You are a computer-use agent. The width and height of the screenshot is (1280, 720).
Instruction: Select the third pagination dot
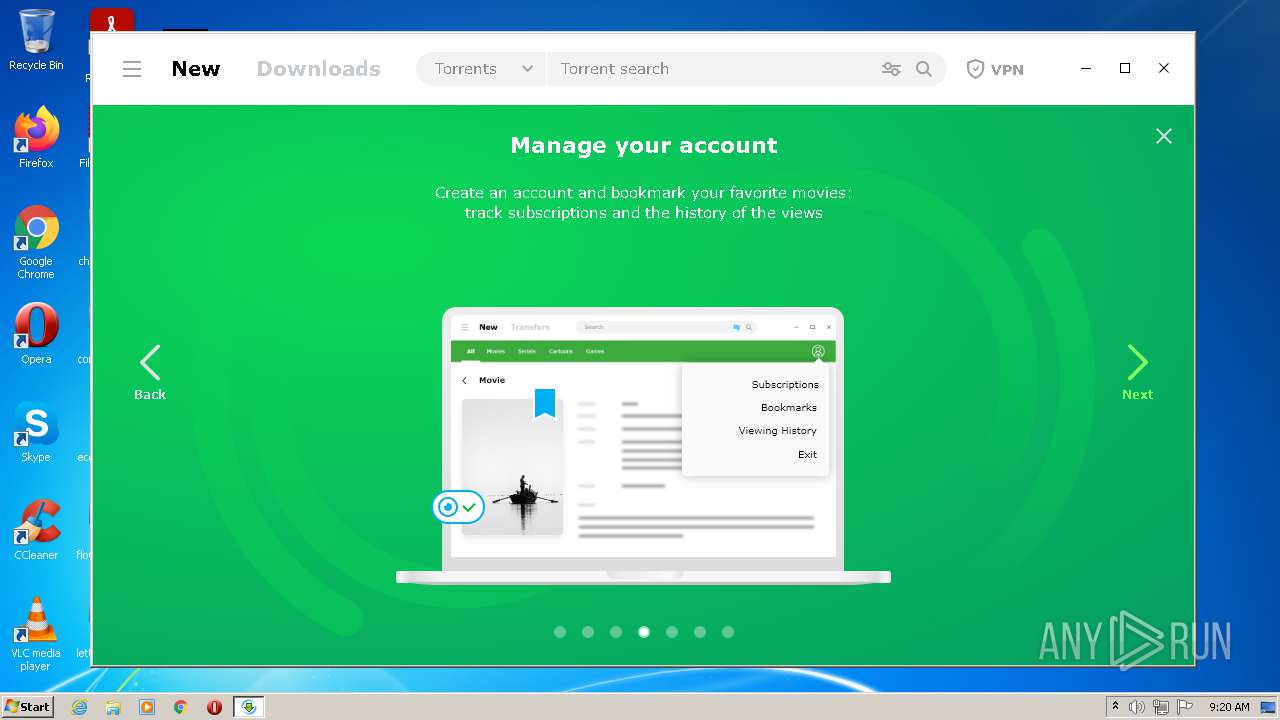(616, 632)
